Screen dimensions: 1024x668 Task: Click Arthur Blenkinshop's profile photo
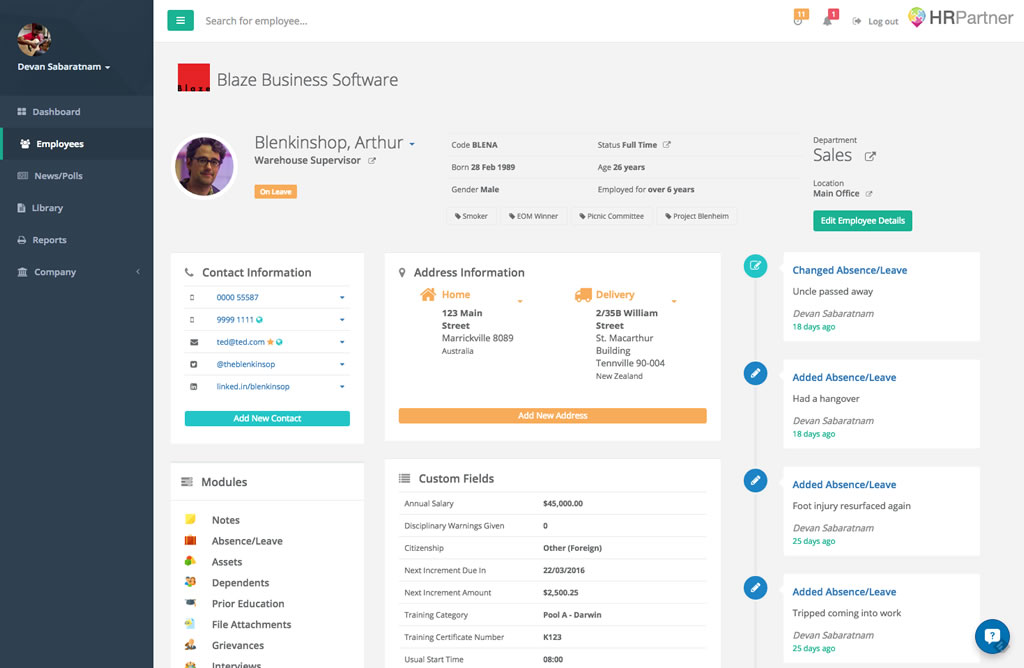(204, 166)
